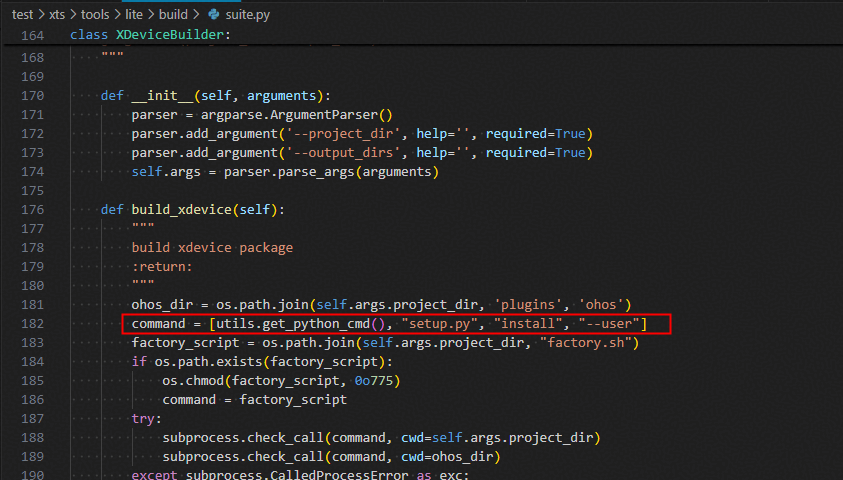The width and height of the screenshot is (843, 480).
Task: Click line number 182 in the gutter
Action: point(33,324)
